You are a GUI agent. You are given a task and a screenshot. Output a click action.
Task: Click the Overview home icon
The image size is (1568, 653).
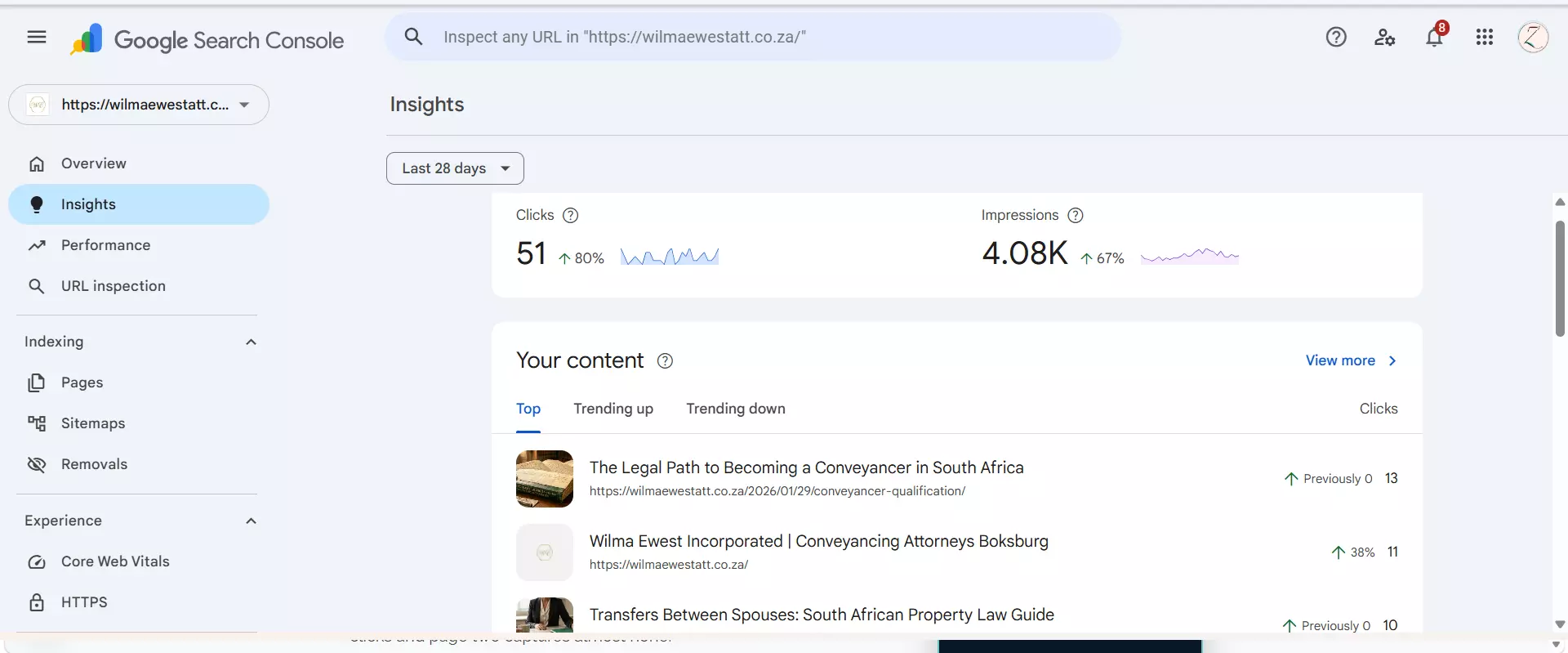[37, 164]
